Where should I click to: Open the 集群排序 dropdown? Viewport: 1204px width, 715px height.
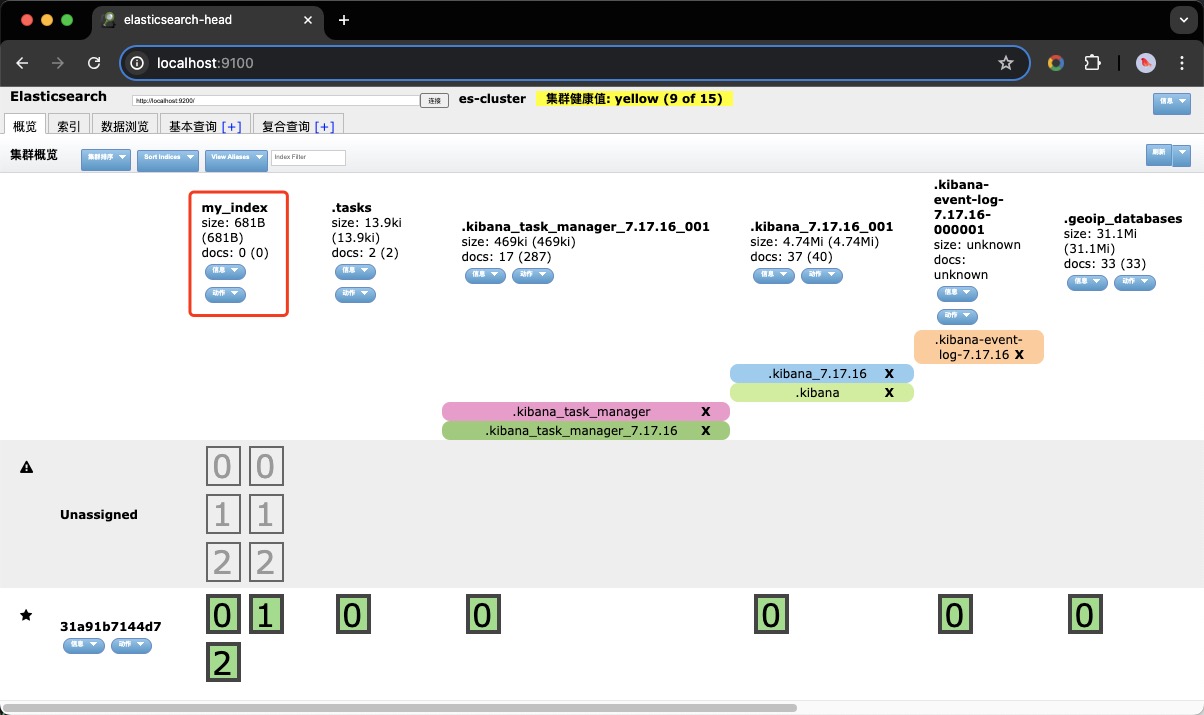tap(105, 157)
